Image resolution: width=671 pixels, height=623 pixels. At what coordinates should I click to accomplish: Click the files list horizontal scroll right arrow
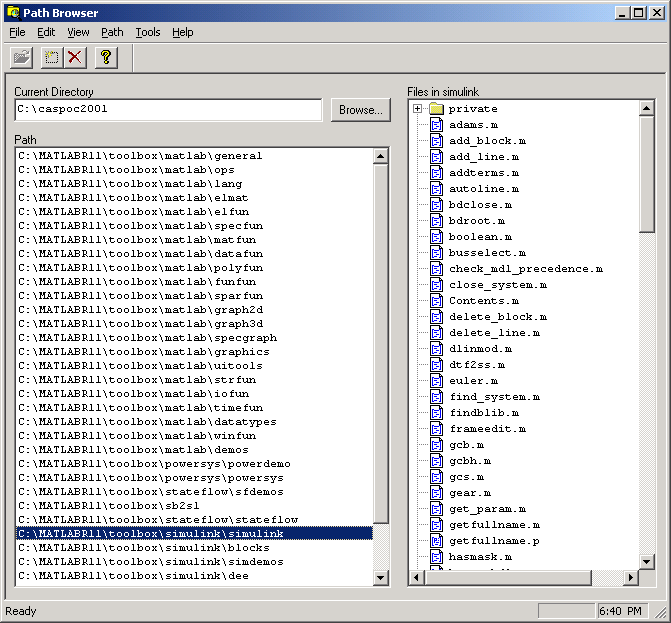click(x=630, y=577)
